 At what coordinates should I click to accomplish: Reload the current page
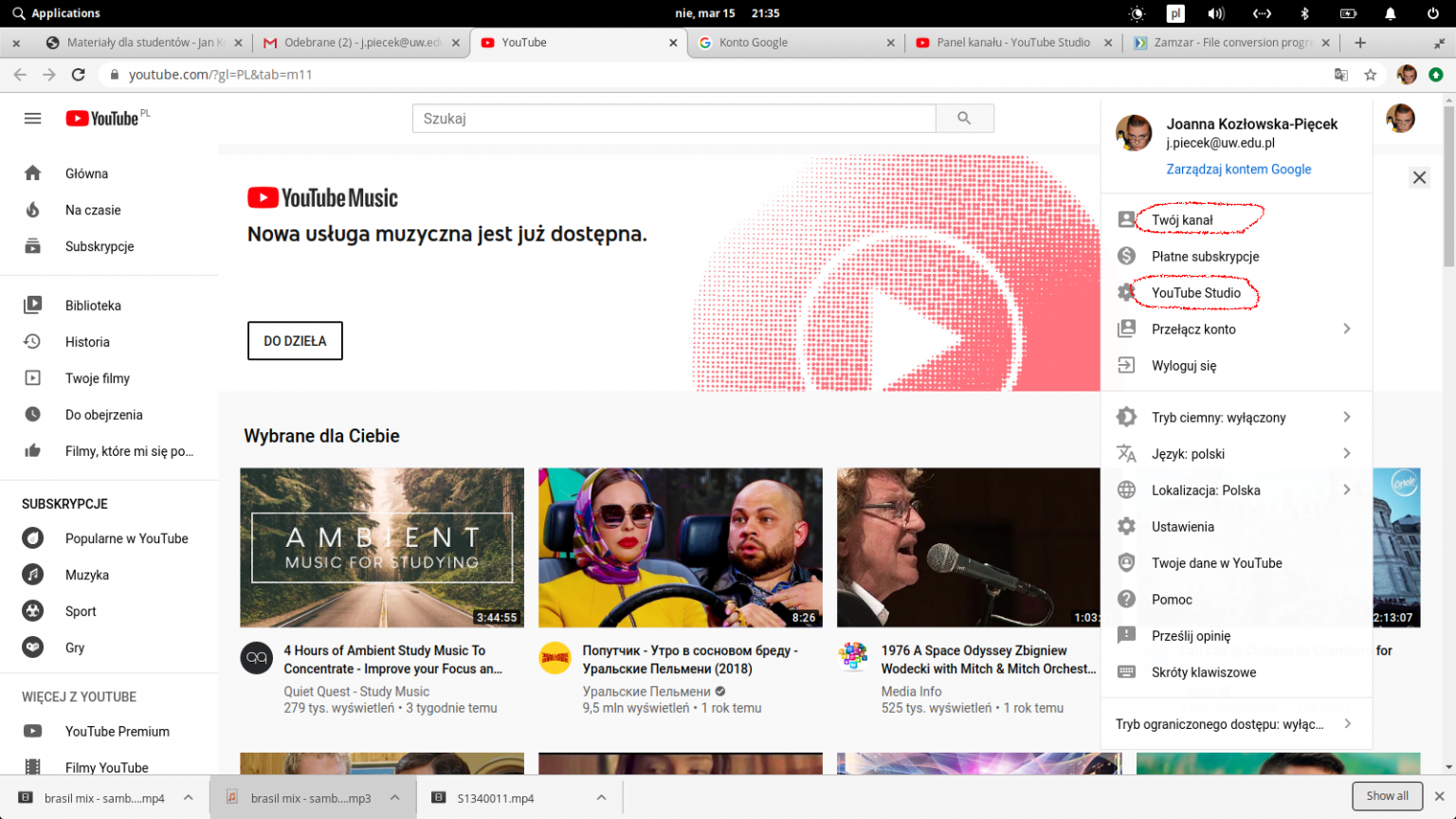[x=79, y=75]
